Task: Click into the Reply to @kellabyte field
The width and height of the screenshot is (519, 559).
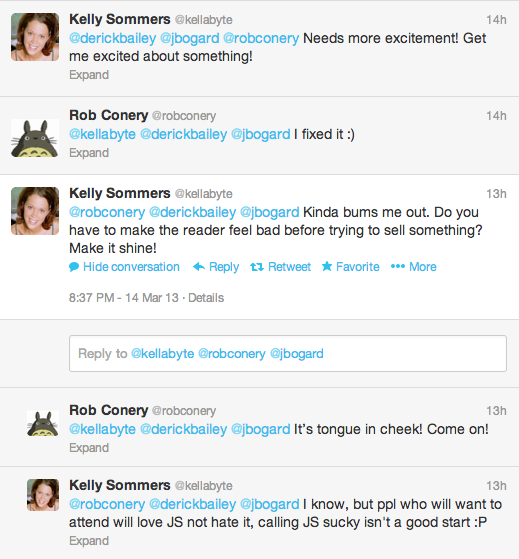Action: pos(288,353)
